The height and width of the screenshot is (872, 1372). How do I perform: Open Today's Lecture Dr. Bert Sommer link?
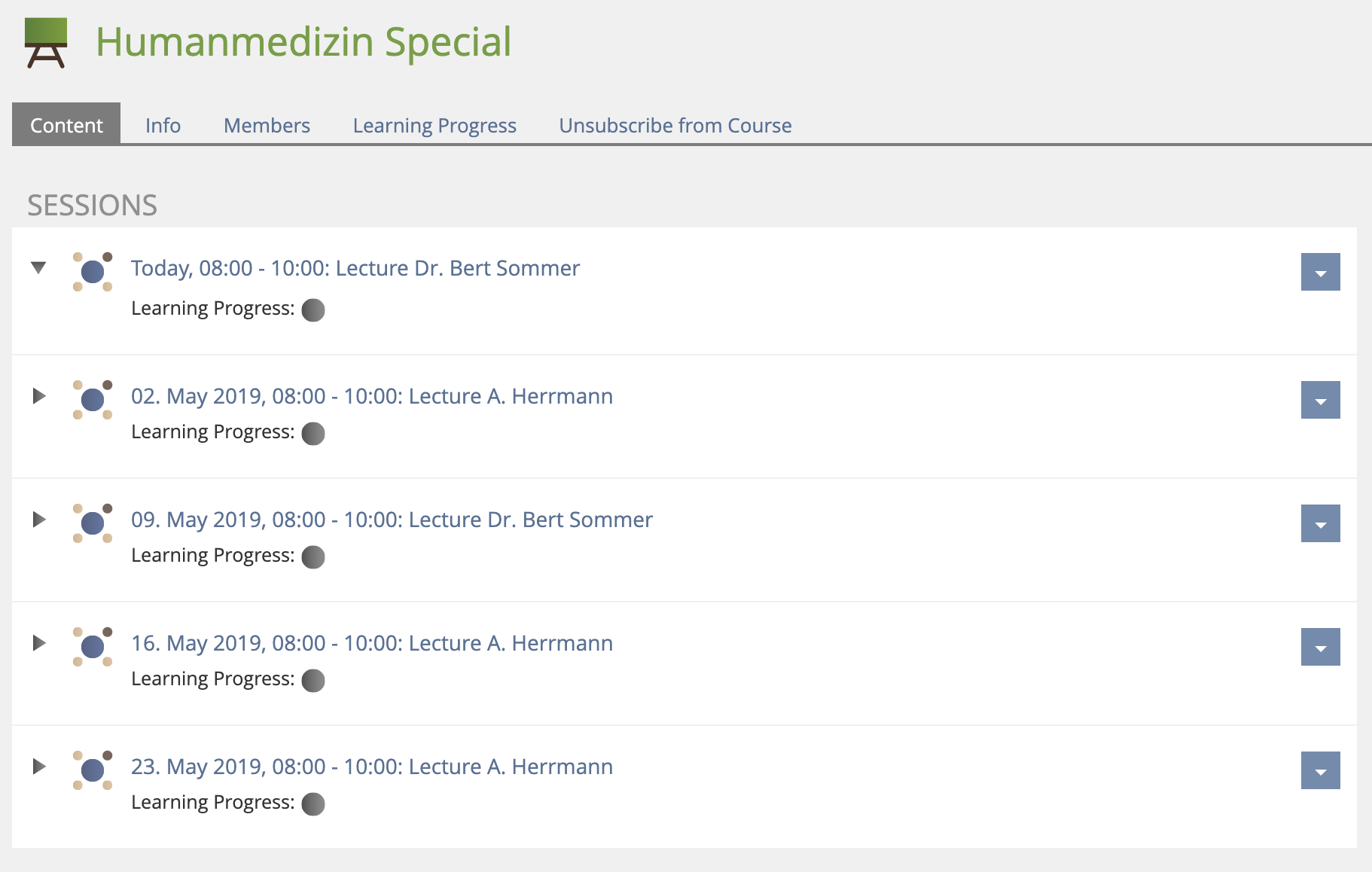pyautogui.click(x=355, y=268)
